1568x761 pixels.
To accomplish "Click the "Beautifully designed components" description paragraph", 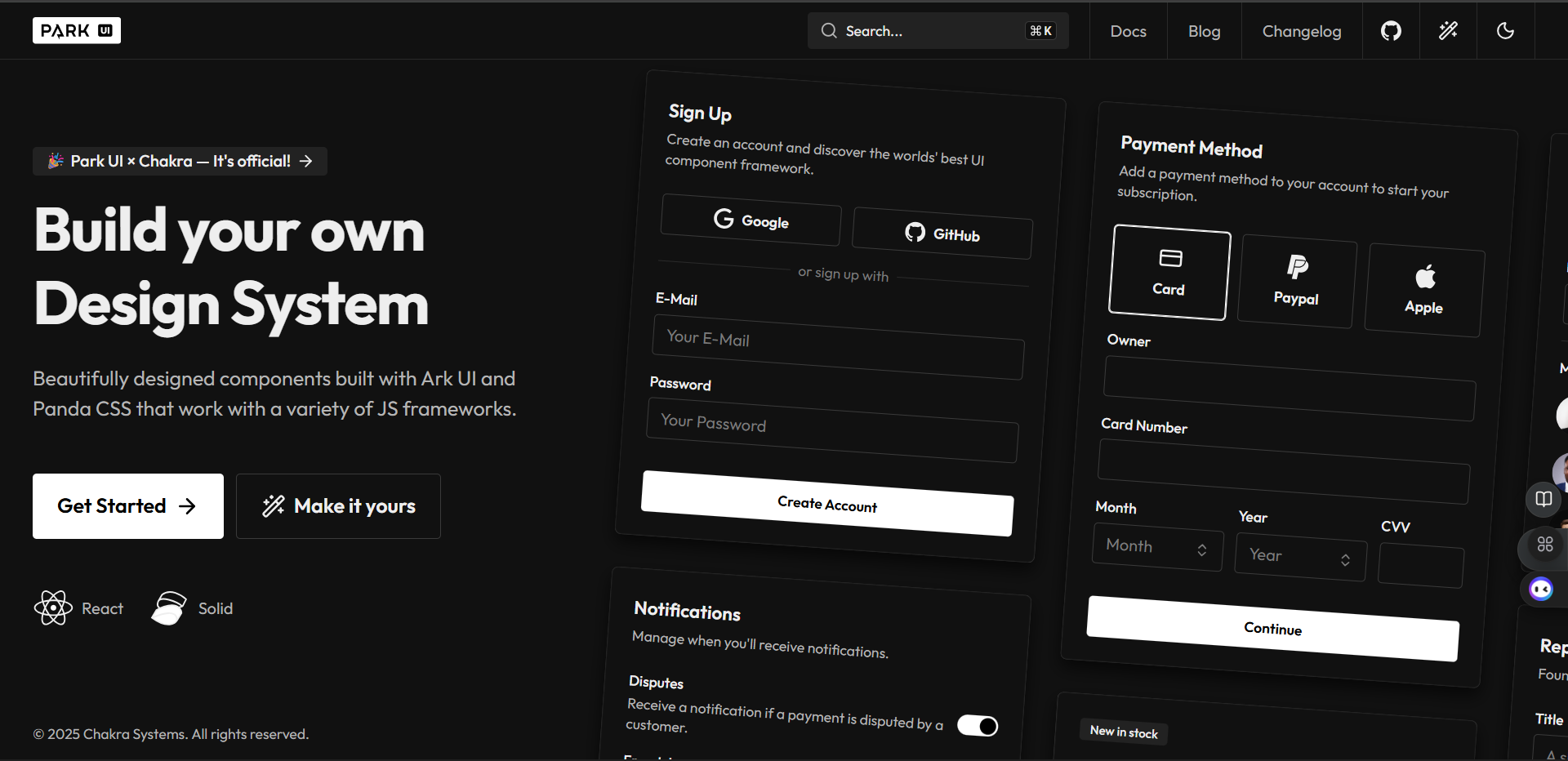I will (275, 394).
